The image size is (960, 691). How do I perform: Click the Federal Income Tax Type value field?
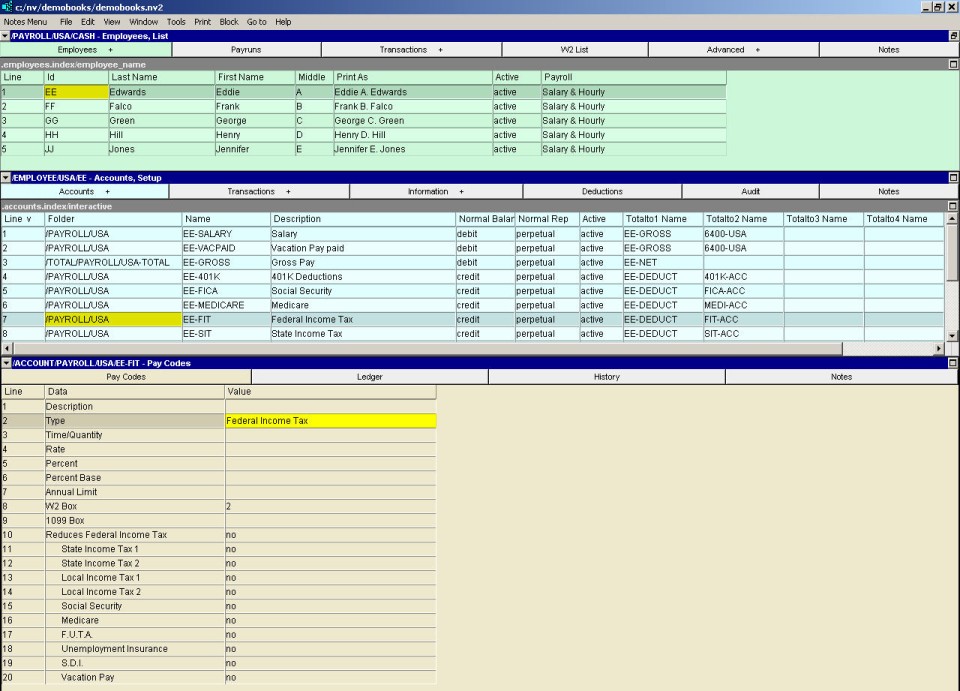click(x=330, y=421)
